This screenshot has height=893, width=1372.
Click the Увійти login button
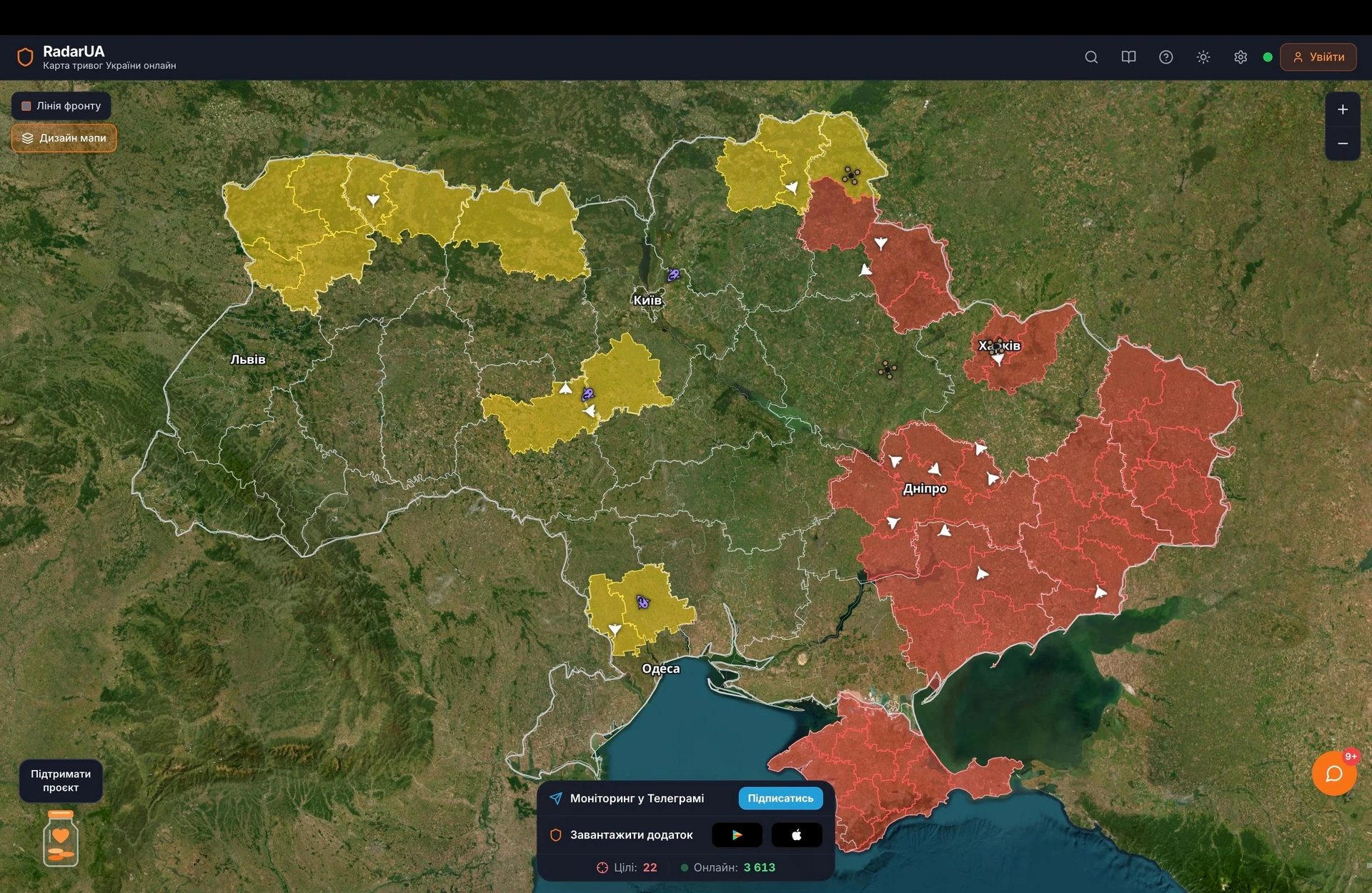tap(1318, 57)
